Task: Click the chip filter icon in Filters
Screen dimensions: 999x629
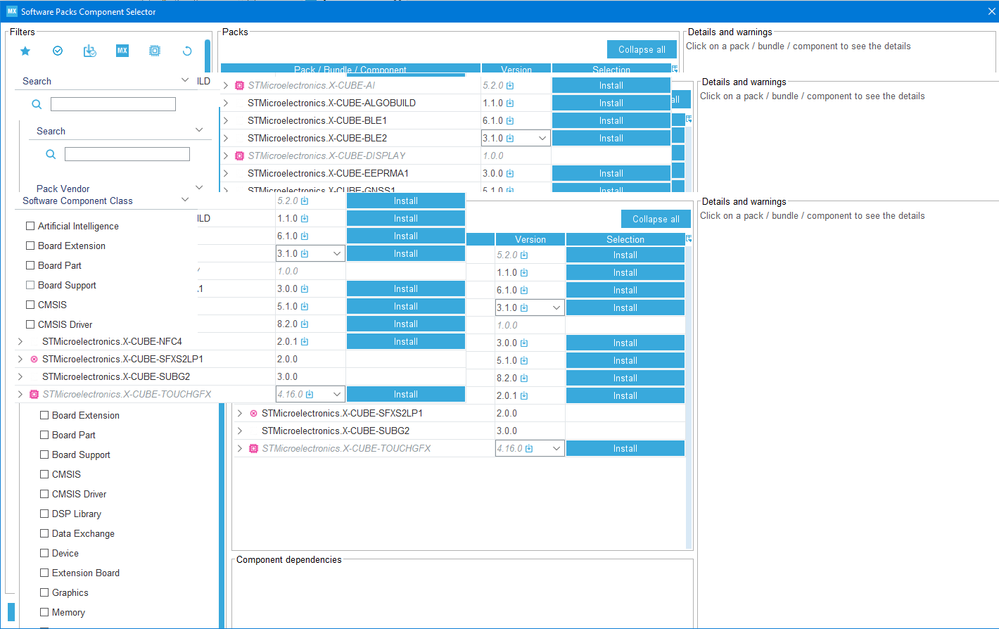Action: click(x=155, y=51)
